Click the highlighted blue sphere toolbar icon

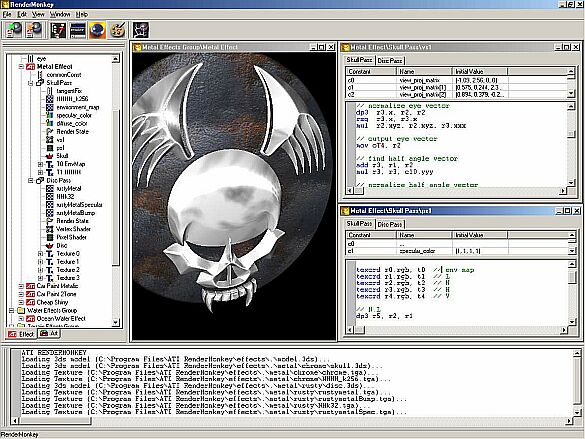(97, 30)
